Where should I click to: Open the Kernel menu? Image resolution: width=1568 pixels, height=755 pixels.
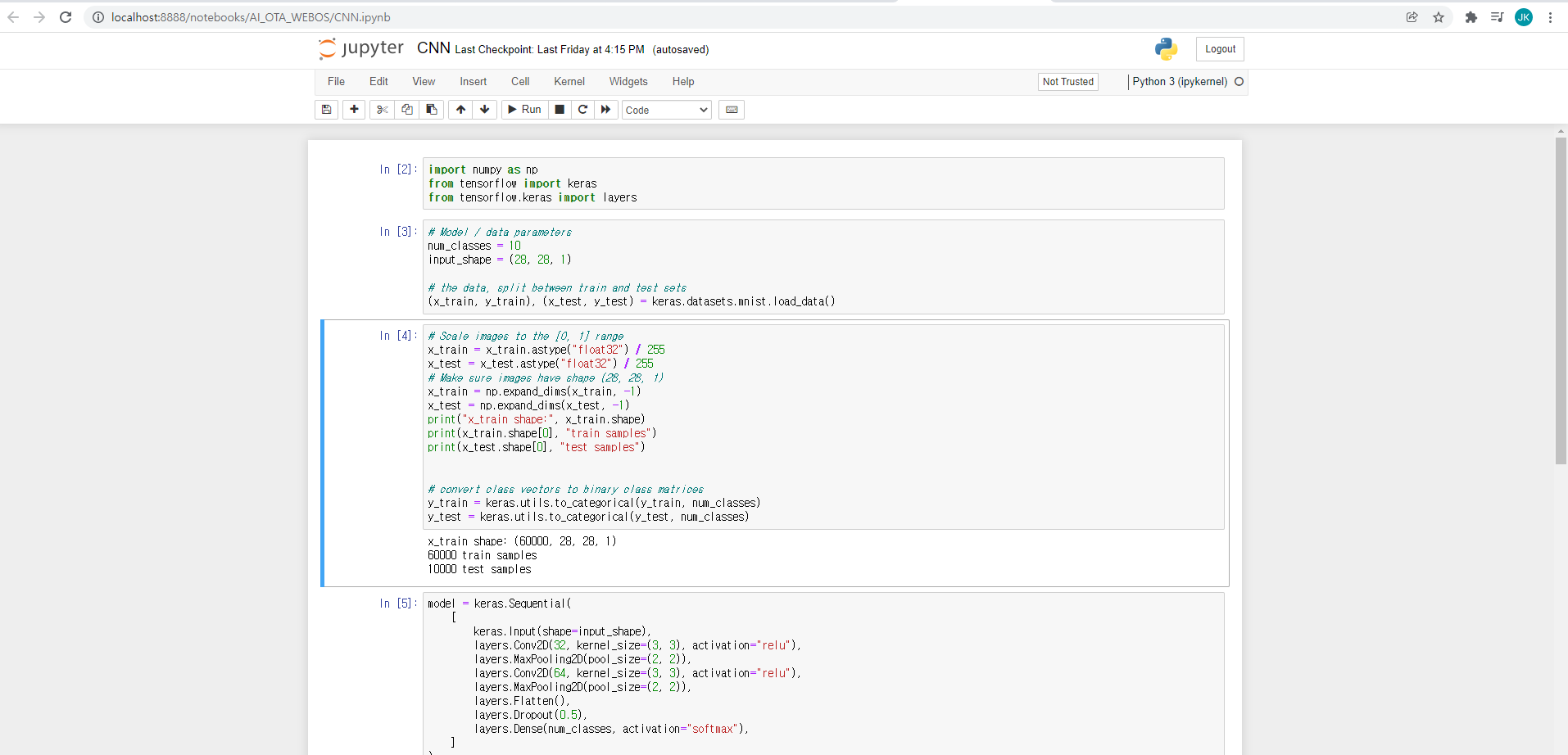[568, 81]
